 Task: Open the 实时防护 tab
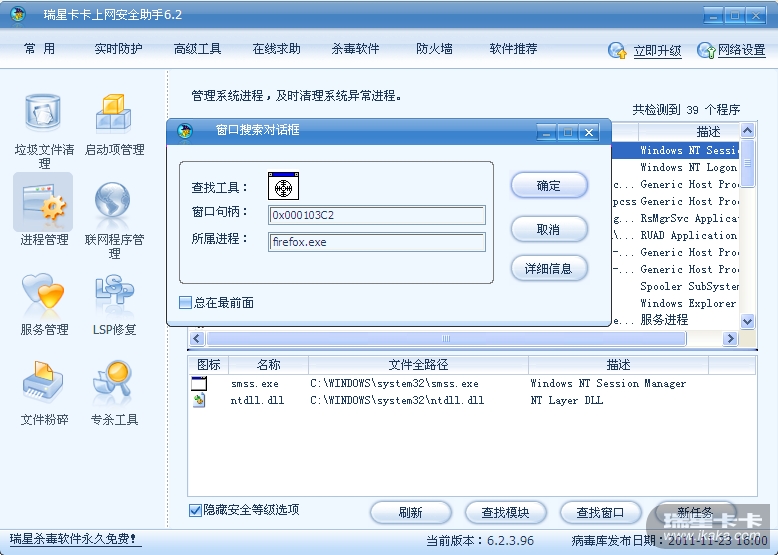coord(118,49)
